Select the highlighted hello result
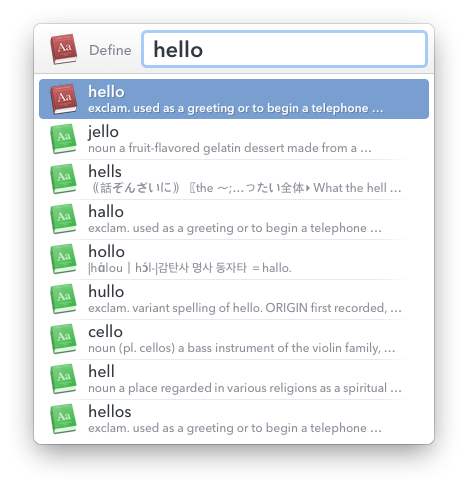468x488 pixels. tap(234, 99)
